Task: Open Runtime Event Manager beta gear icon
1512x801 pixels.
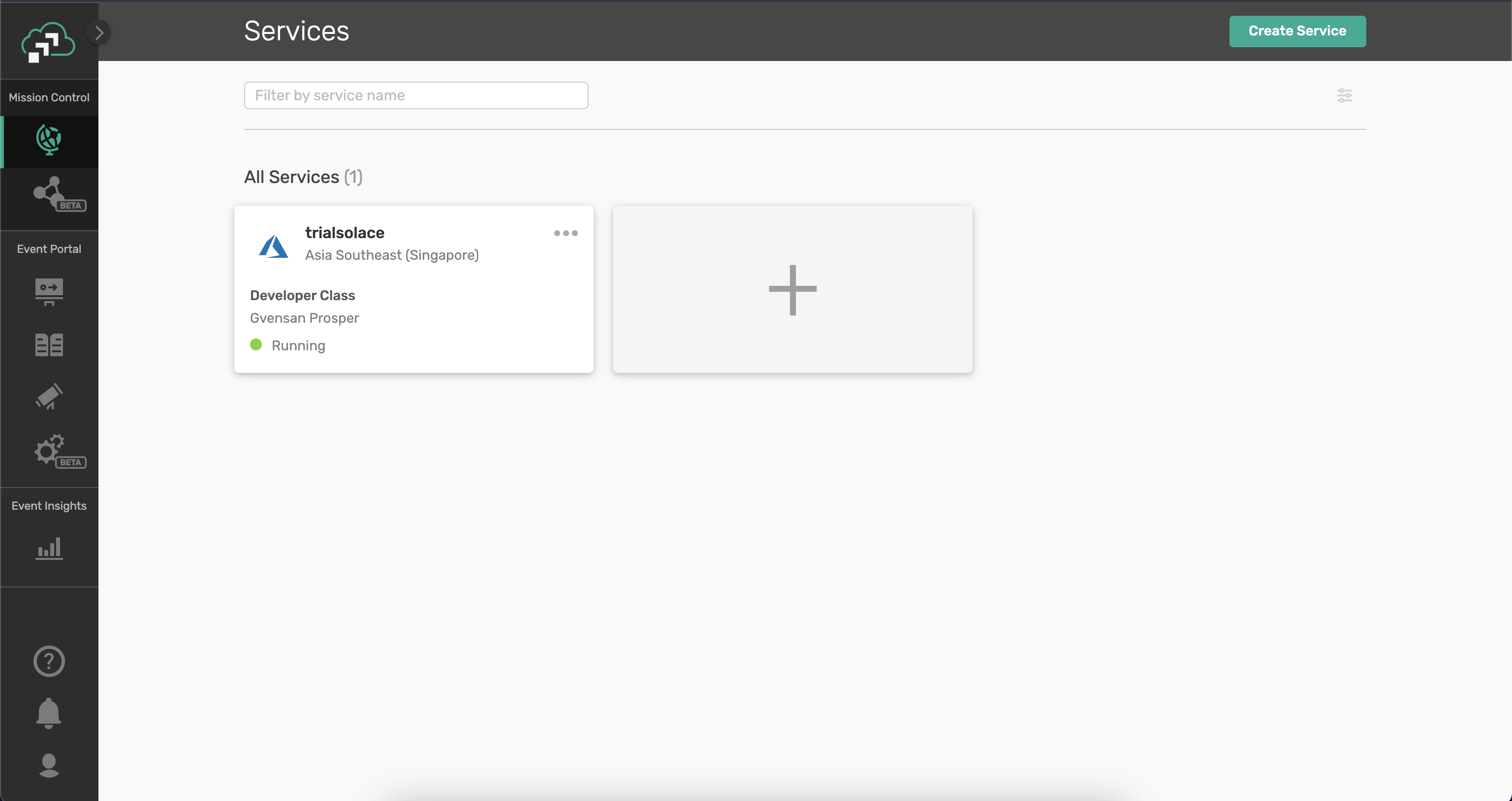Action: (49, 450)
